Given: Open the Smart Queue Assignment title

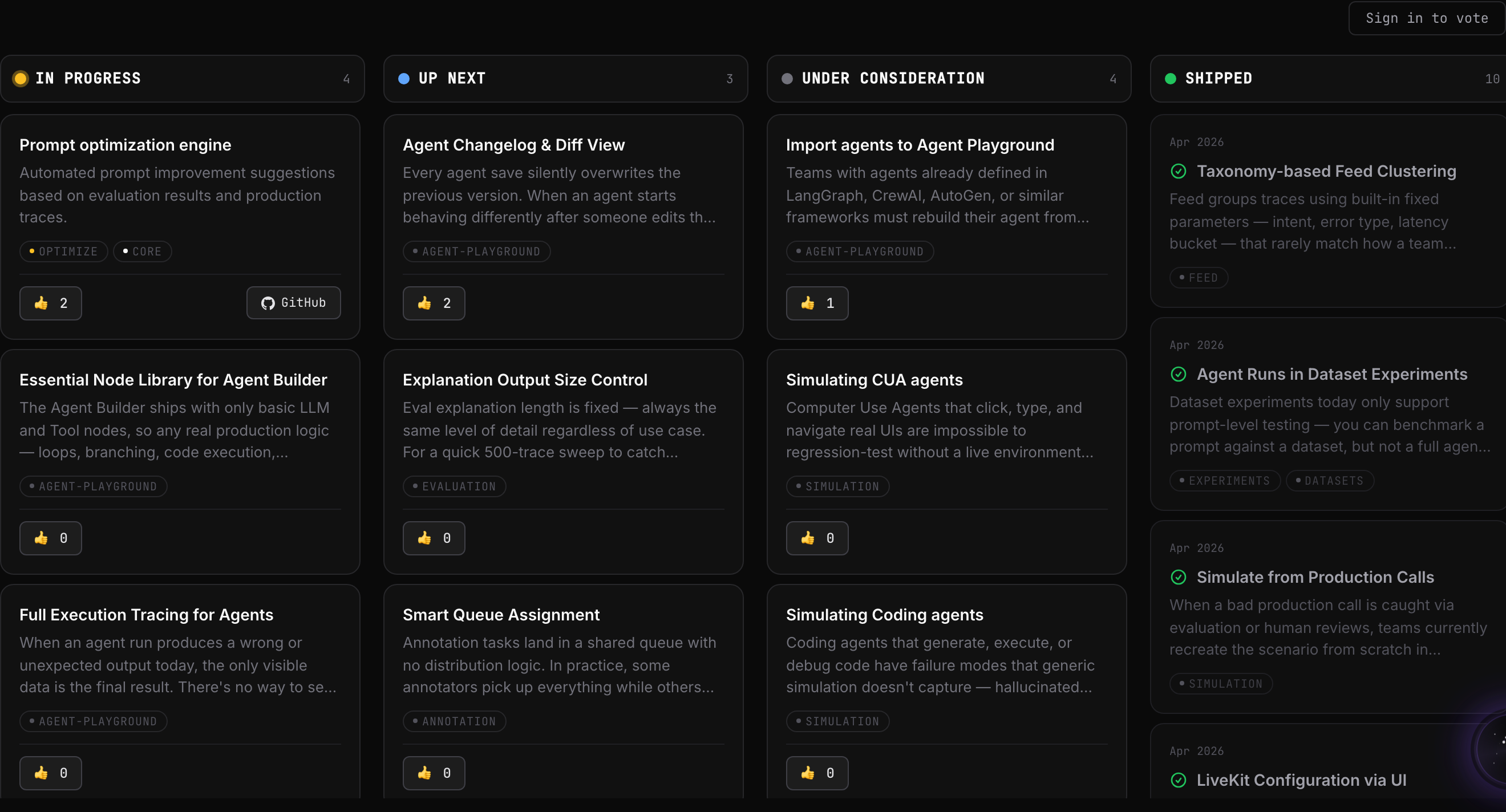Looking at the screenshot, I should [501, 615].
